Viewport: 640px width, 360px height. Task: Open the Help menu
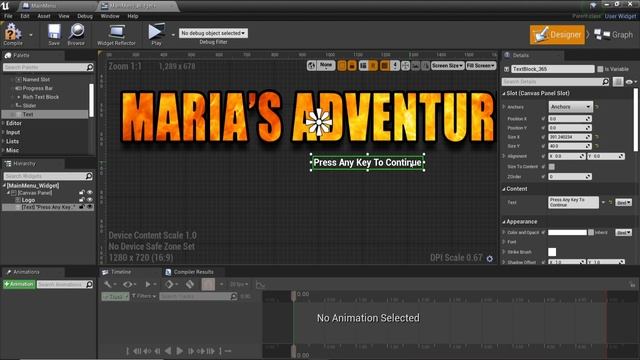pos(133,16)
